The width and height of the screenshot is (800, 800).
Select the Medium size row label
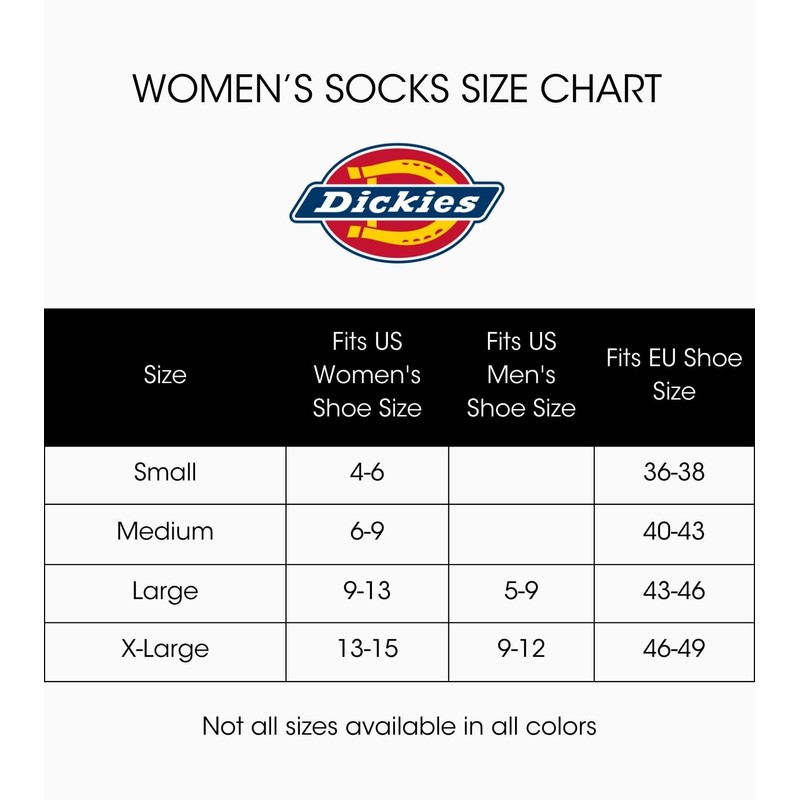pos(165,531)
